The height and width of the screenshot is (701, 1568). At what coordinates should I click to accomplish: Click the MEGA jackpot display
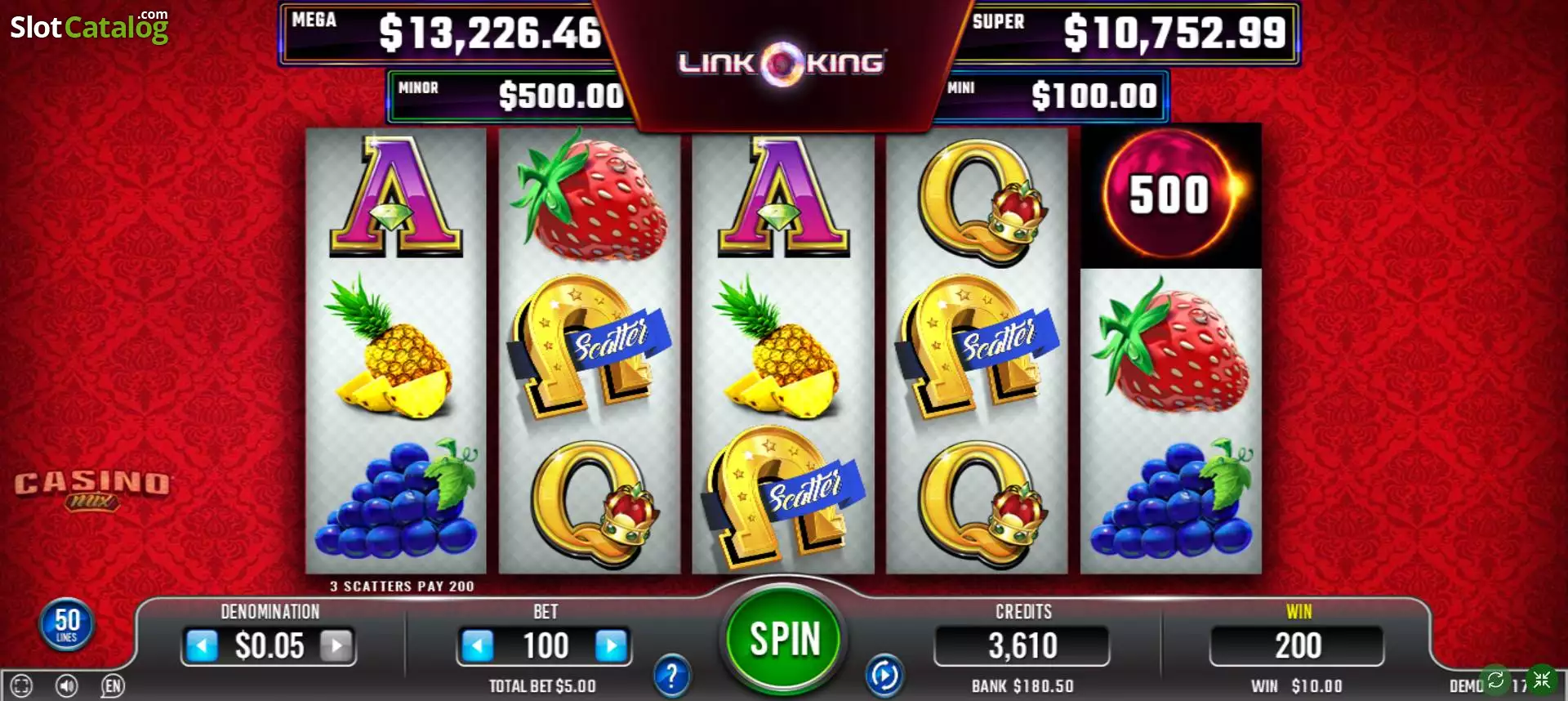tap(447, 33)
